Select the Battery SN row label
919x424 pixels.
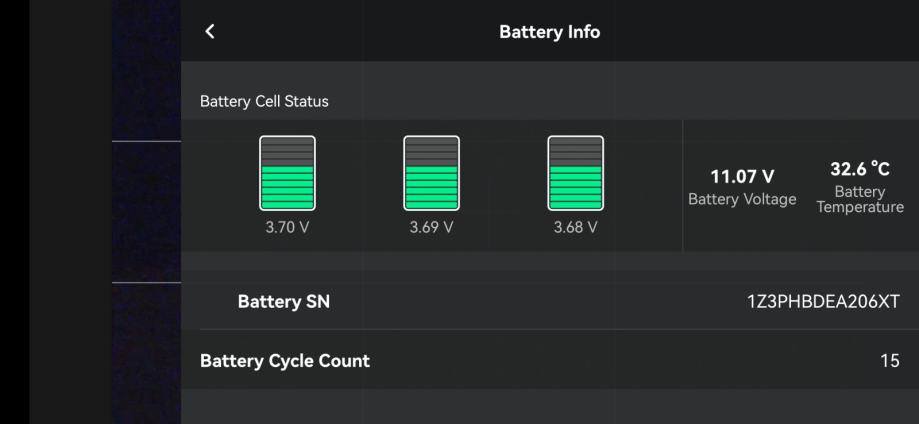click(x=283, y=302)
